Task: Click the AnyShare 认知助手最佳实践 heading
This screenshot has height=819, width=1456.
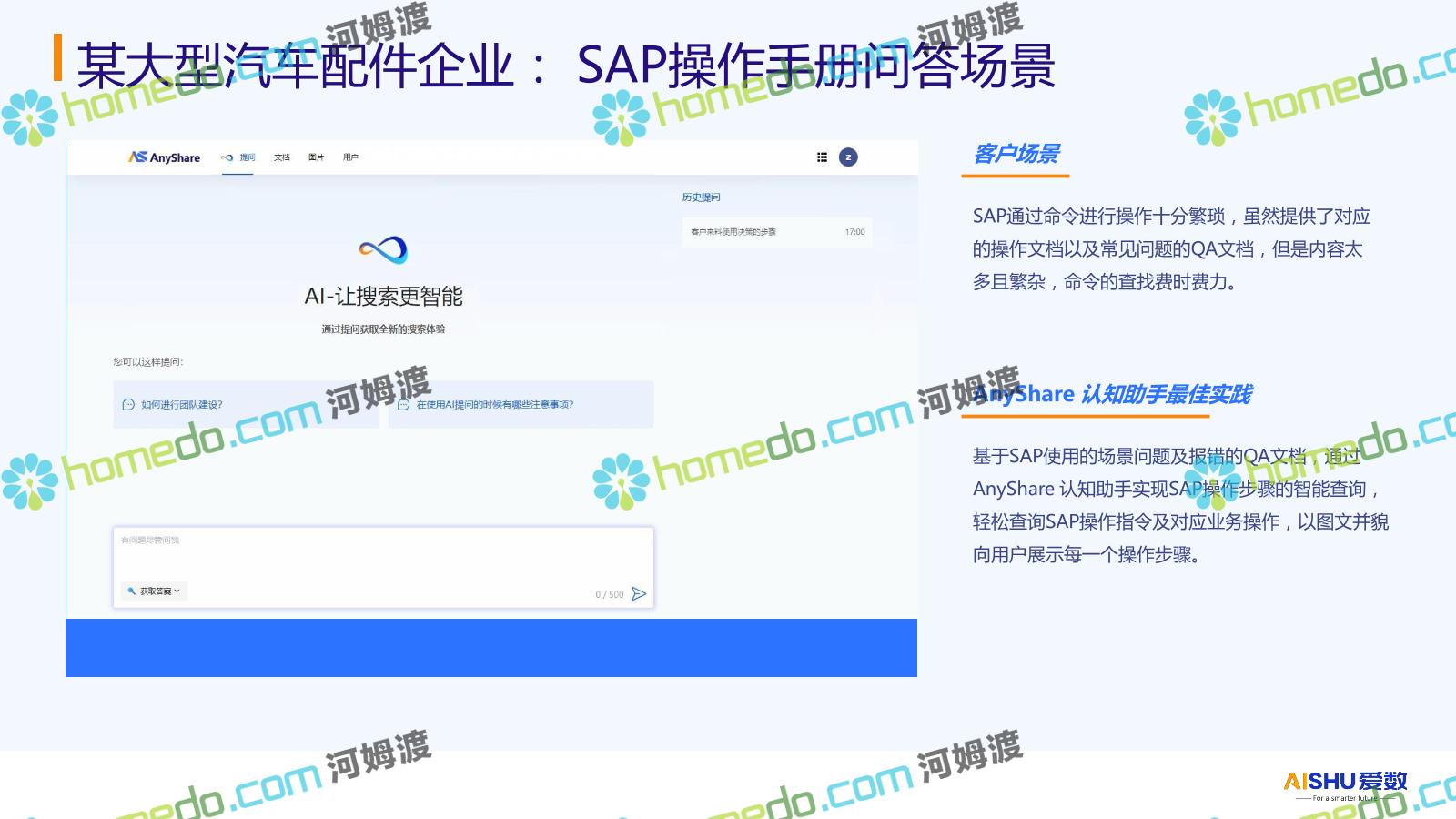Action: coord(1112,395)
